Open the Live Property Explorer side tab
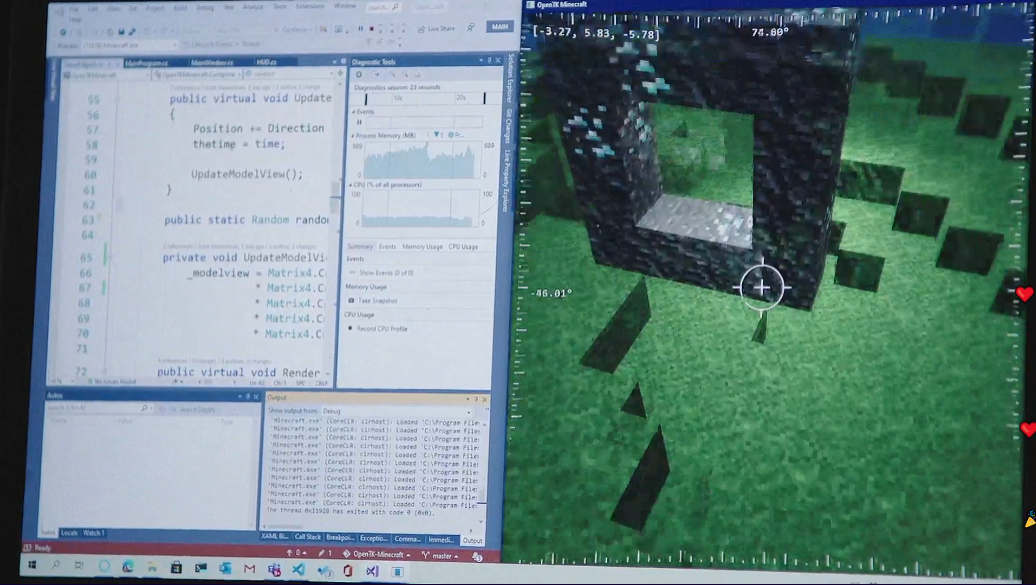Screen dimensions: 1036x585 pos(507,181)
